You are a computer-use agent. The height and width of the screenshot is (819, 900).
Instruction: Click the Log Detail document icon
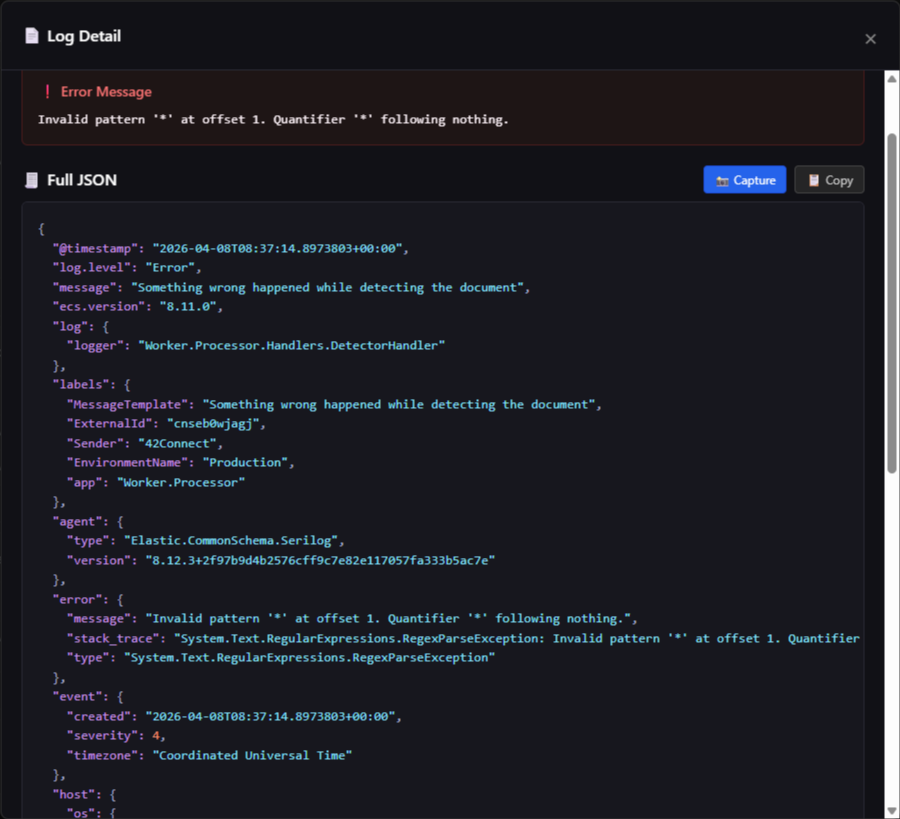pyautogui.click(x=32, y=36)
